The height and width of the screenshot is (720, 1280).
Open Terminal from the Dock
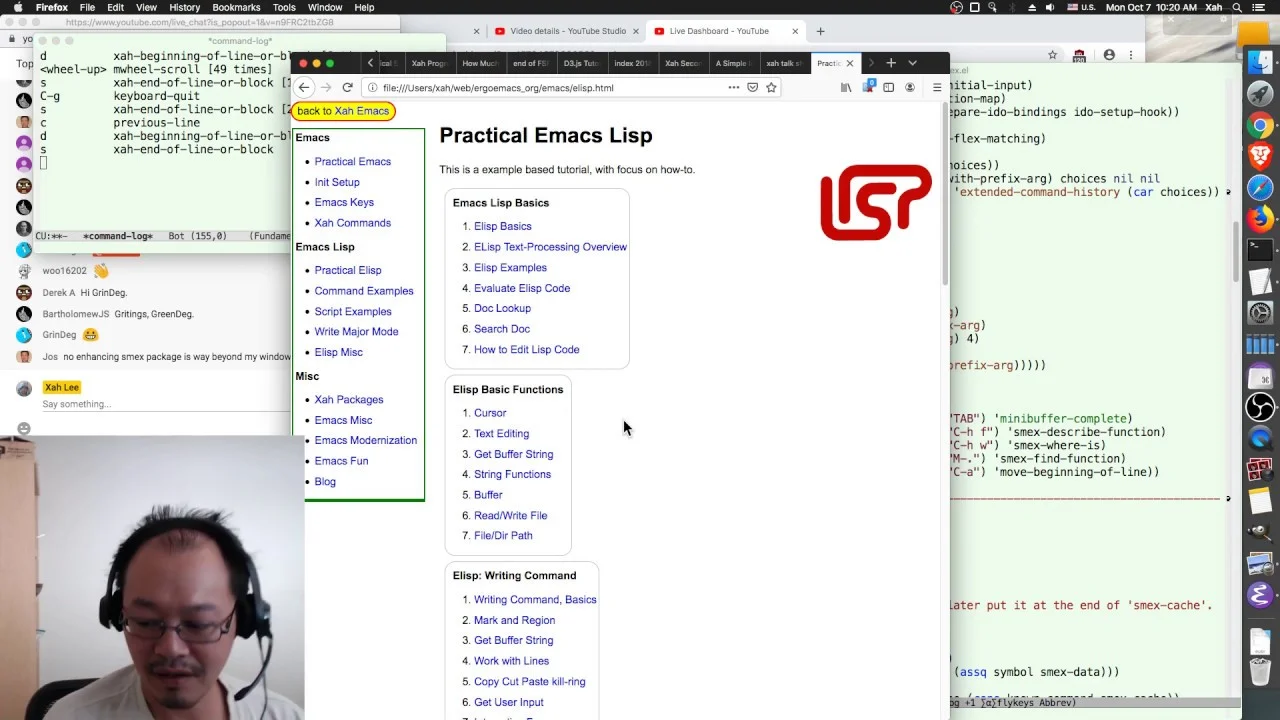point(1260,250)
